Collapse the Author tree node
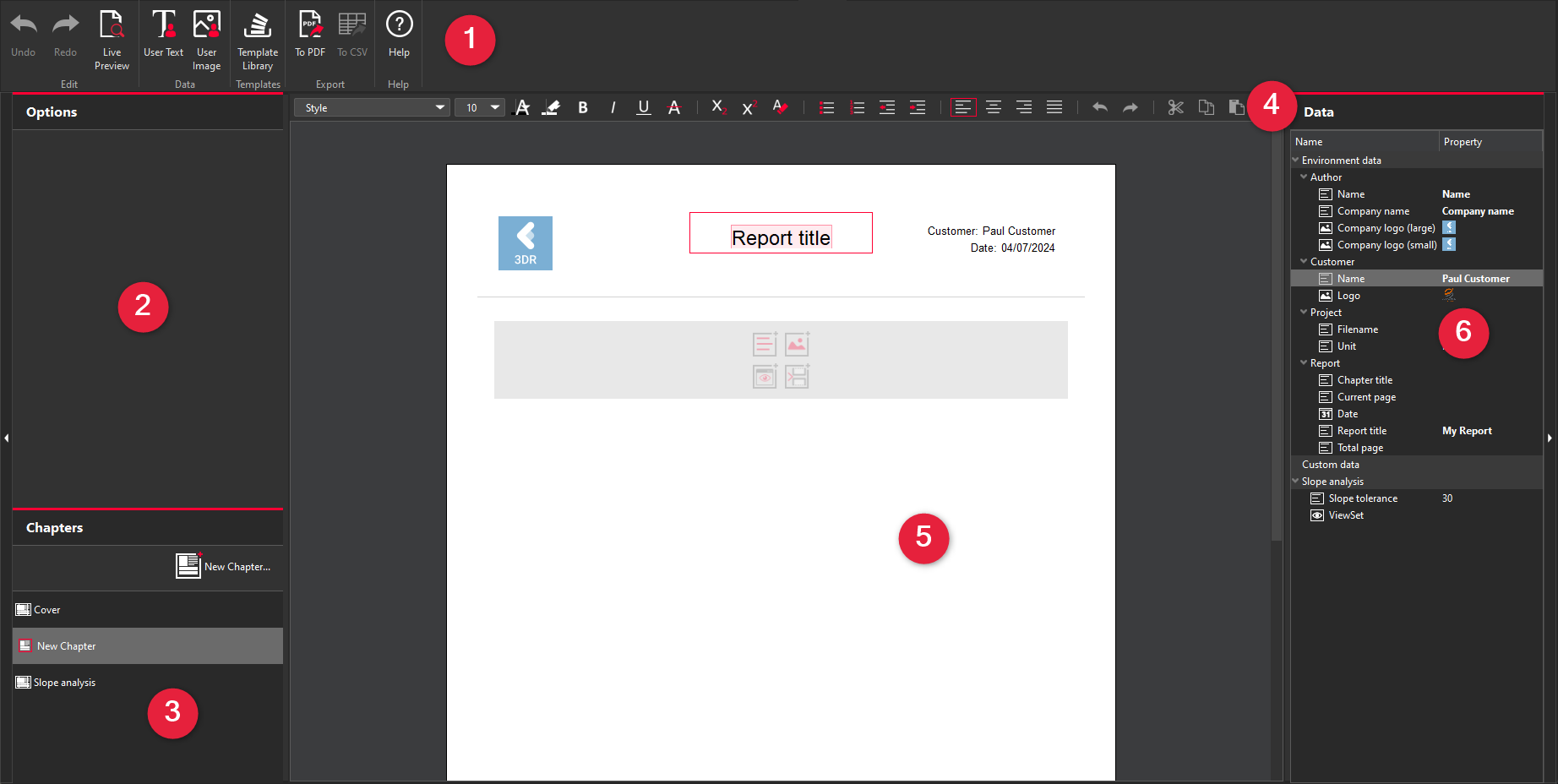This screenshot has height=784, width=1558. tap(1304, 177)
